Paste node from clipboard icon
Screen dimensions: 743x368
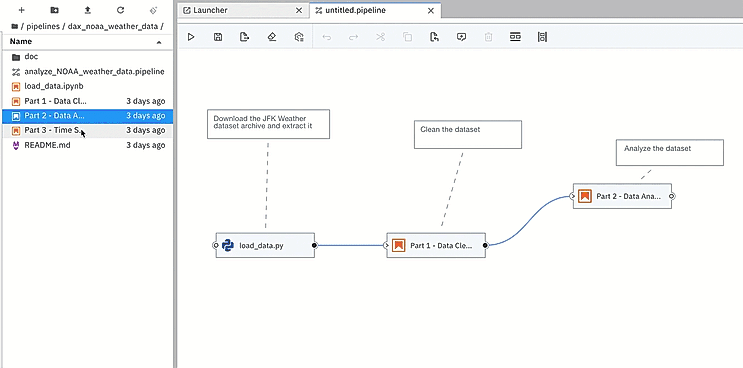coord(435,37)
